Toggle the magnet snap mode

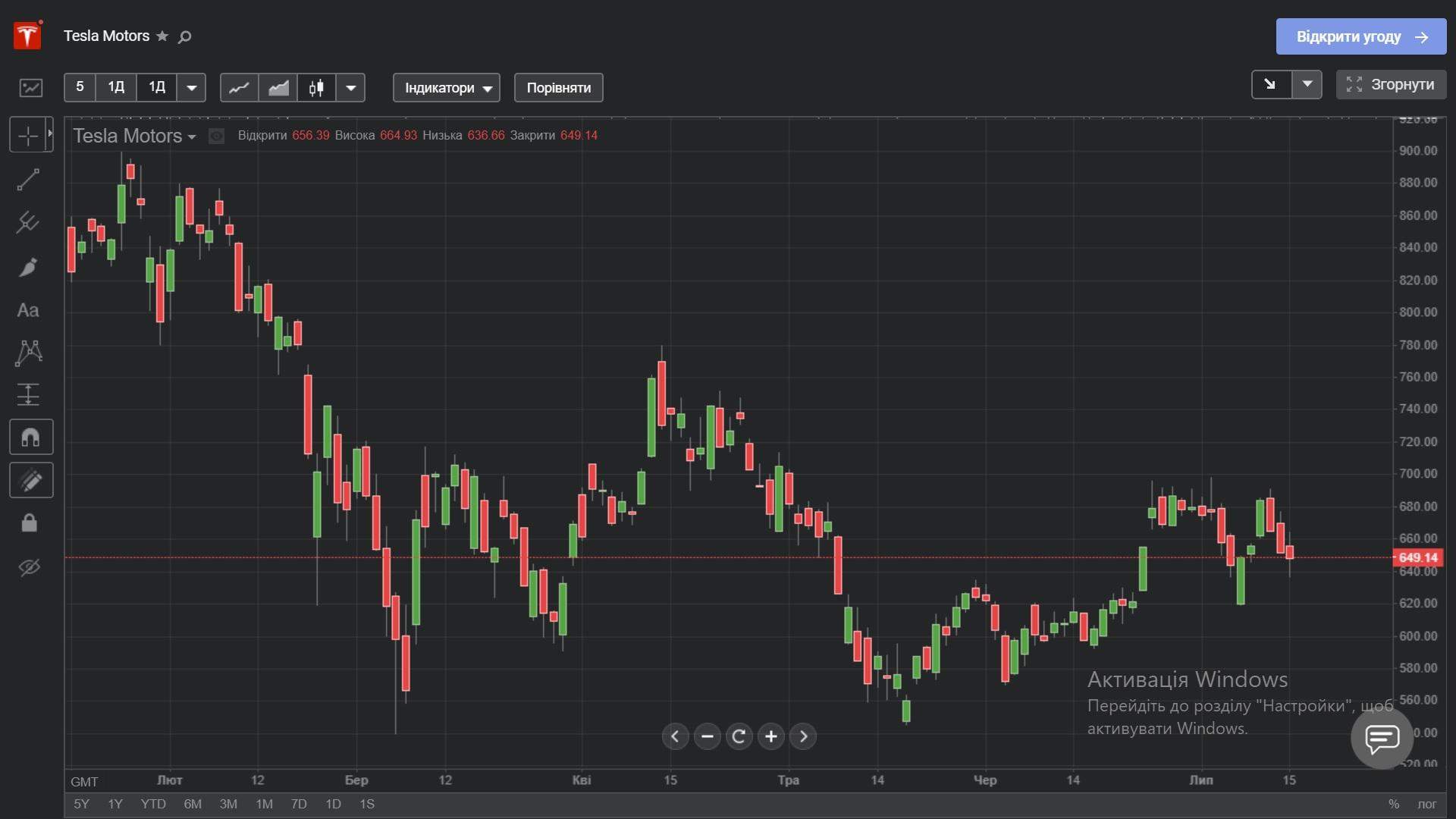31,437
